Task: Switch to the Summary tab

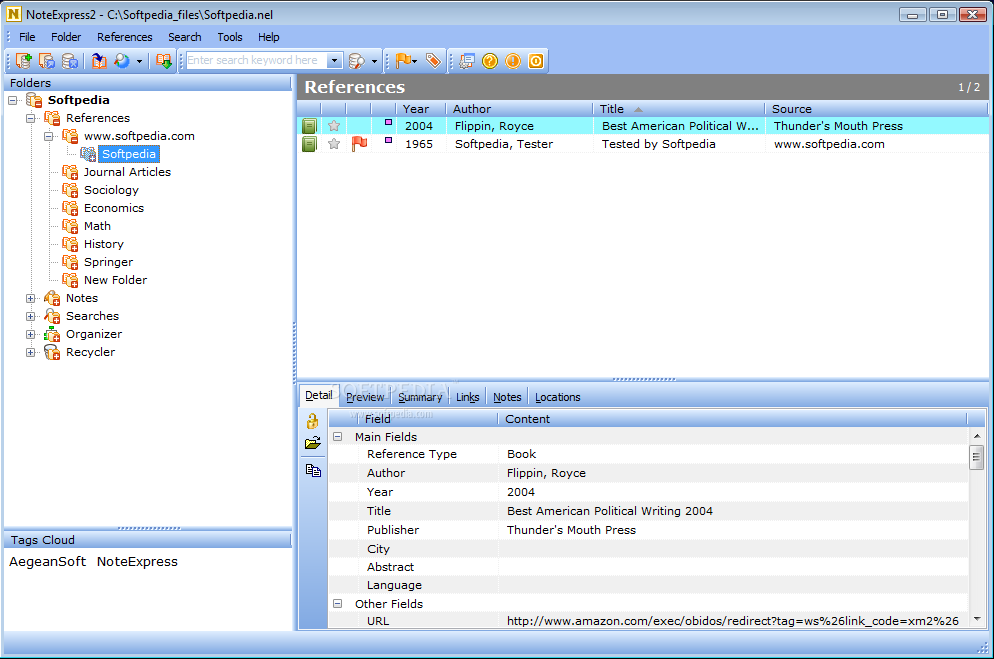Action: 420,397
